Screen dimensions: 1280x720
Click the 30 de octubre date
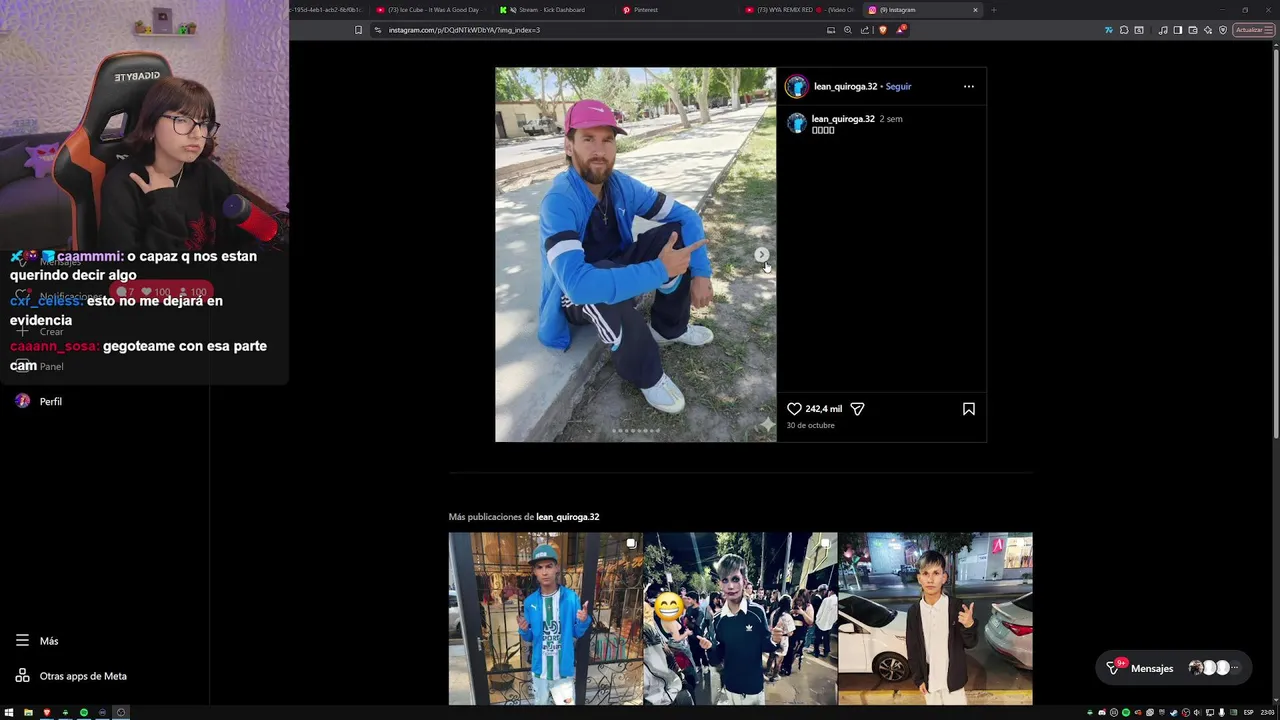coord(810,425)
